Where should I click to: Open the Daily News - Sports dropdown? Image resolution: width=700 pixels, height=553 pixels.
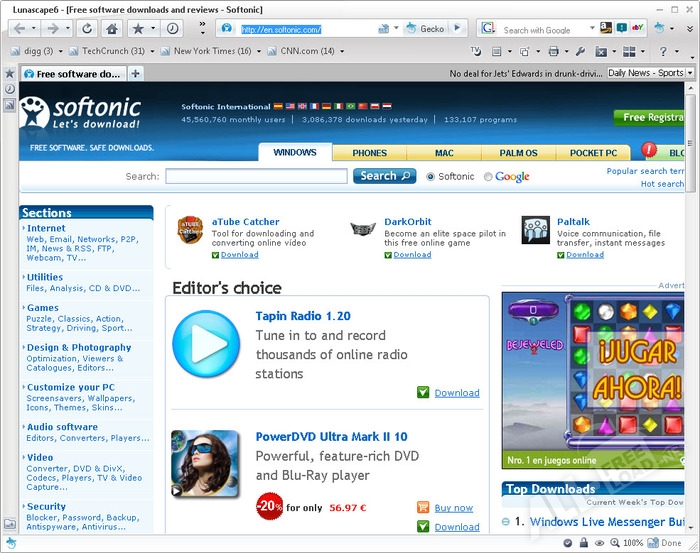[646, 73]
